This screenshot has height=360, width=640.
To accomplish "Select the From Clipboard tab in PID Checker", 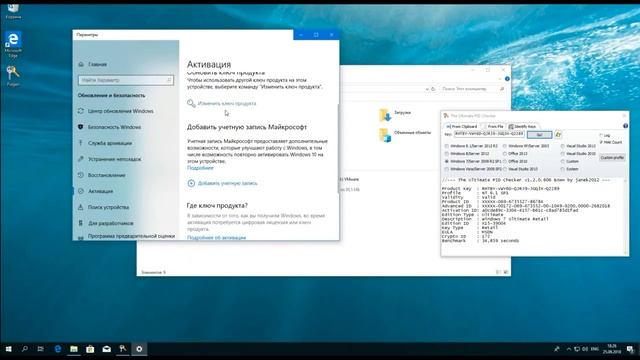I will pos(462,127).
